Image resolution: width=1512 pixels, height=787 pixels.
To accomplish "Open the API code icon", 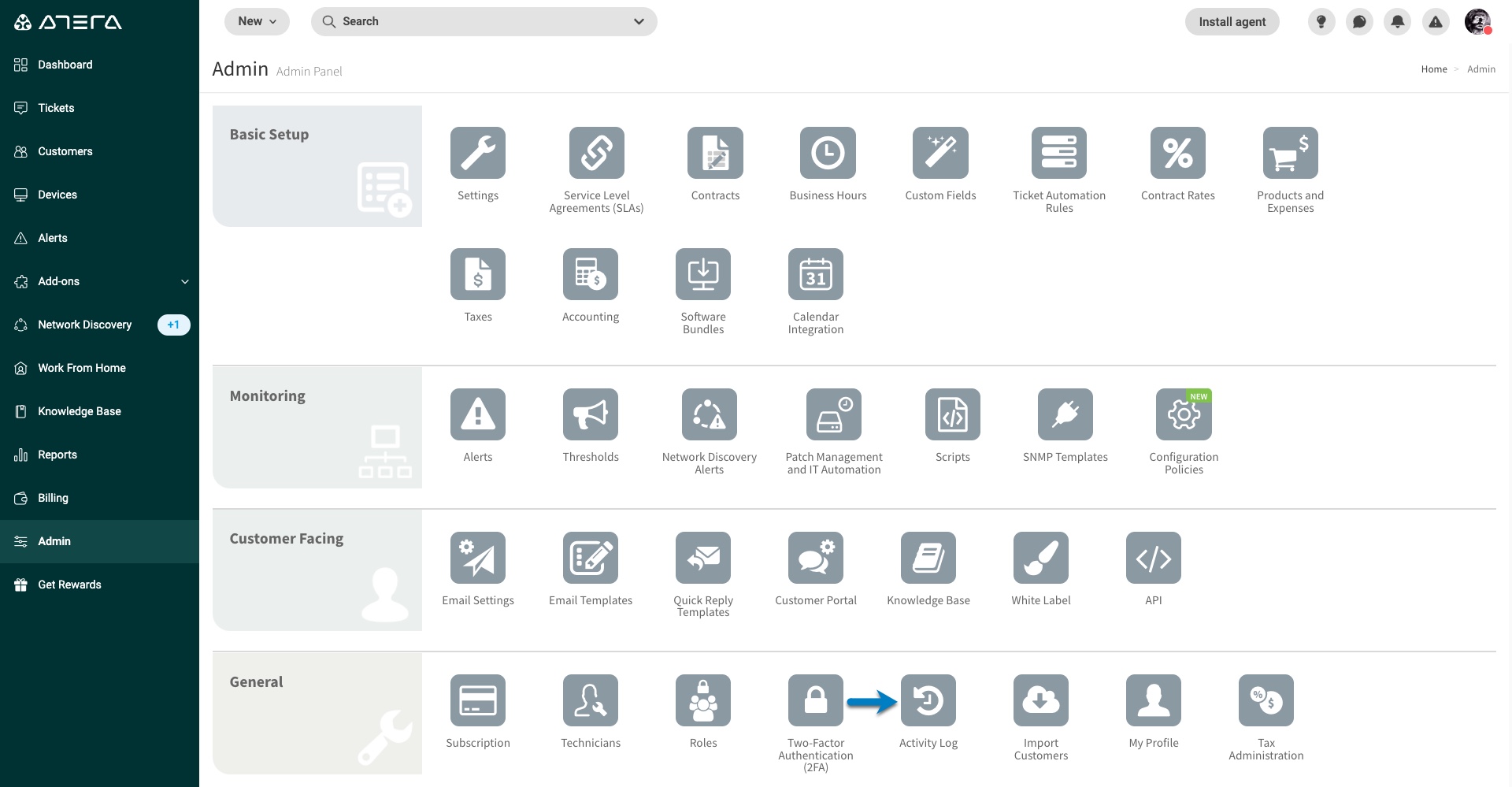I will tap(1154, 558).
